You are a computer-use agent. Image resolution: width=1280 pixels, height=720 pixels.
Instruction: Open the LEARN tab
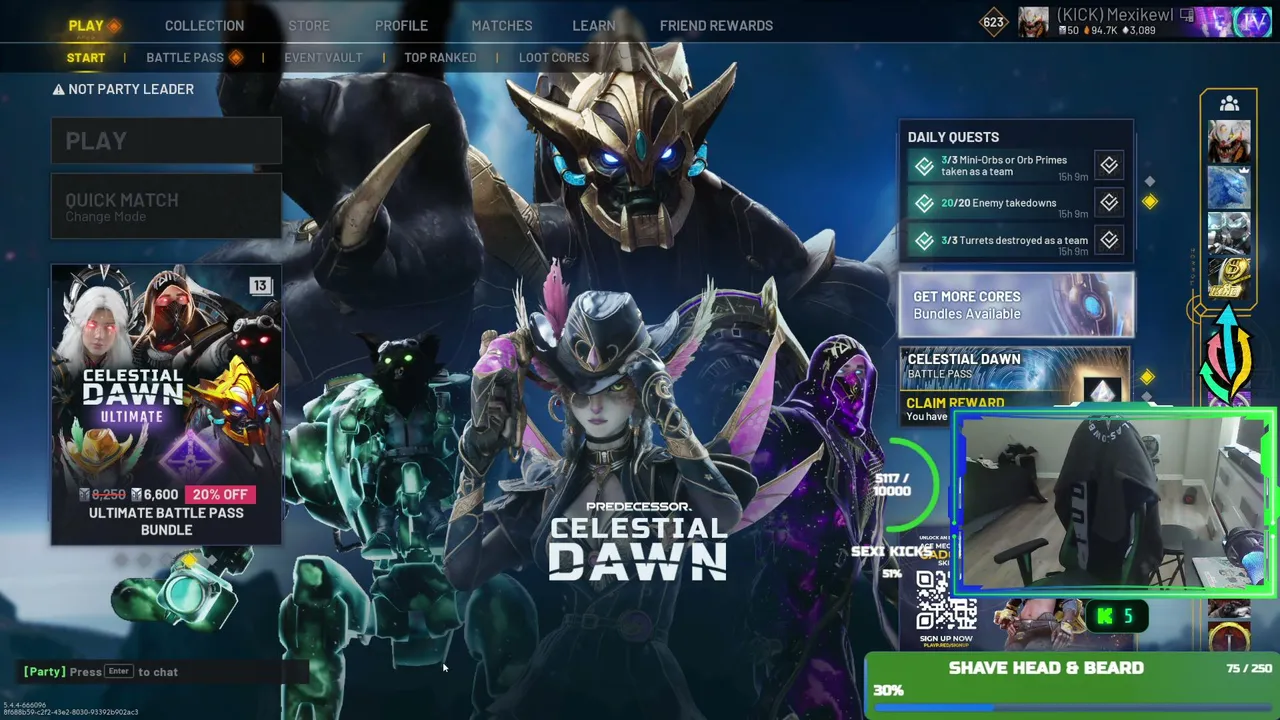(x=594, y=26)
